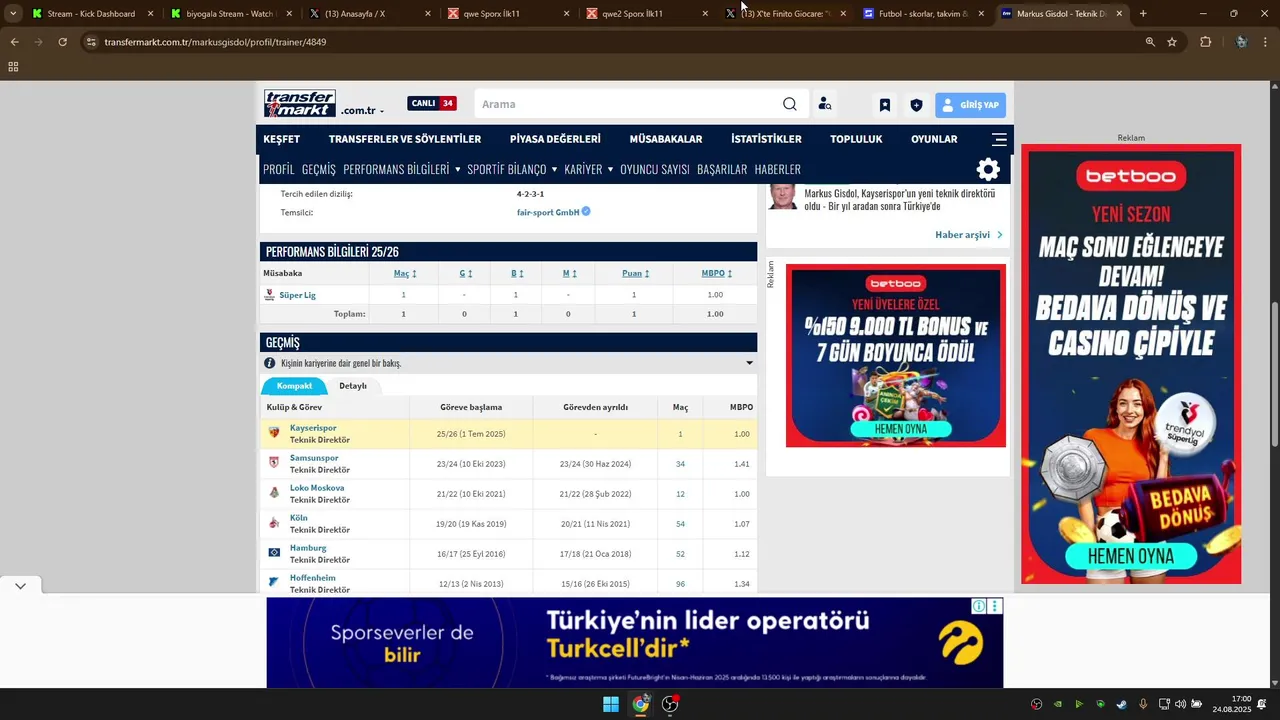Open the Samsunspor club link
The image size is (1280, 720).
tap(314, 458)
